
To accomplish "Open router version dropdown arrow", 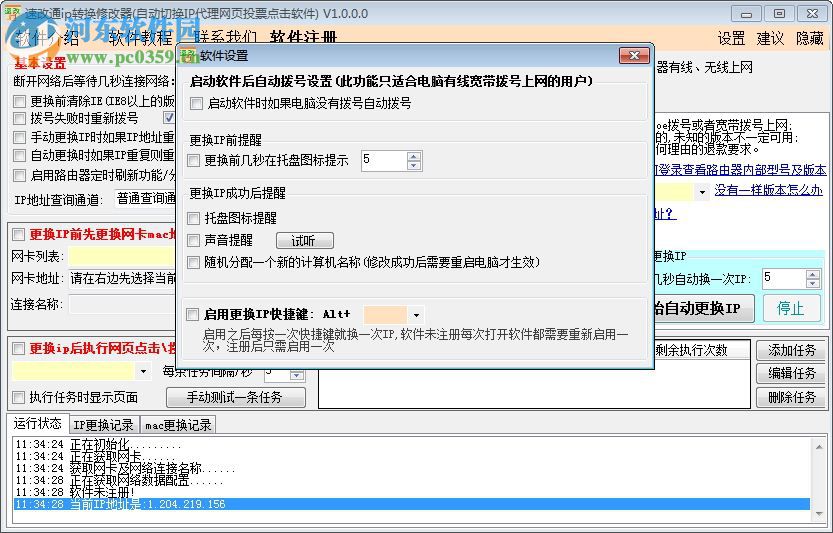I will click(702, 192).
